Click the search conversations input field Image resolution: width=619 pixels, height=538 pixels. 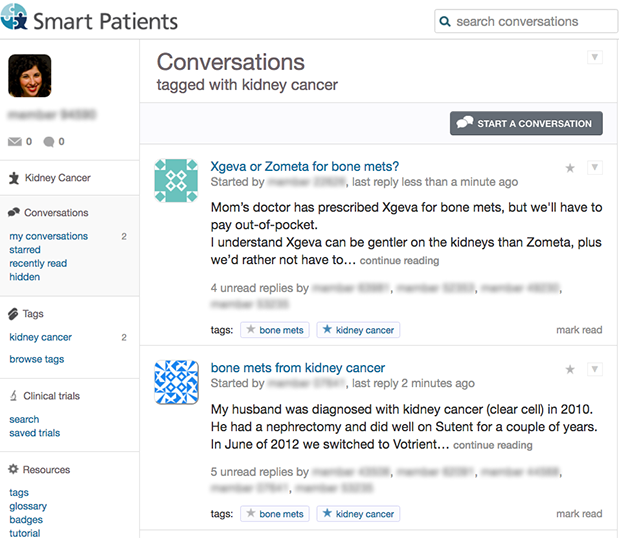point(526,21)
